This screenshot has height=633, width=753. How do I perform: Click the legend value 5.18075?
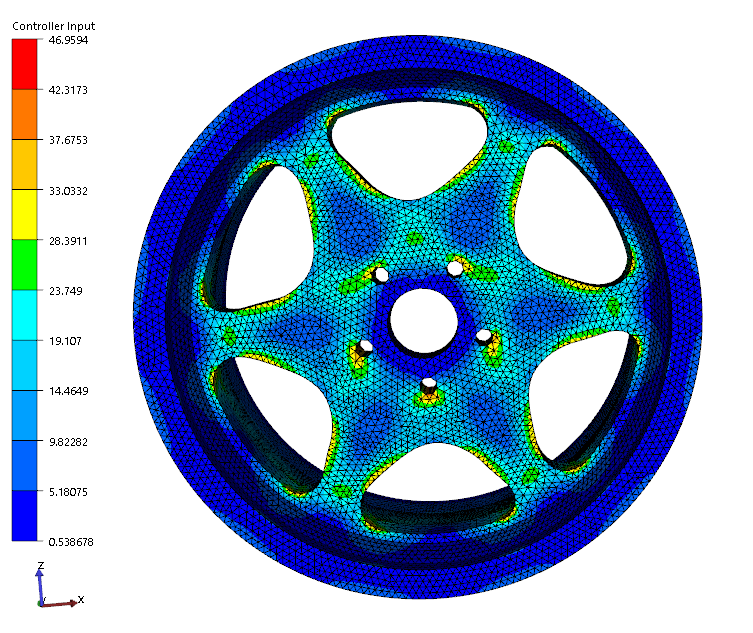coord(68,492)
